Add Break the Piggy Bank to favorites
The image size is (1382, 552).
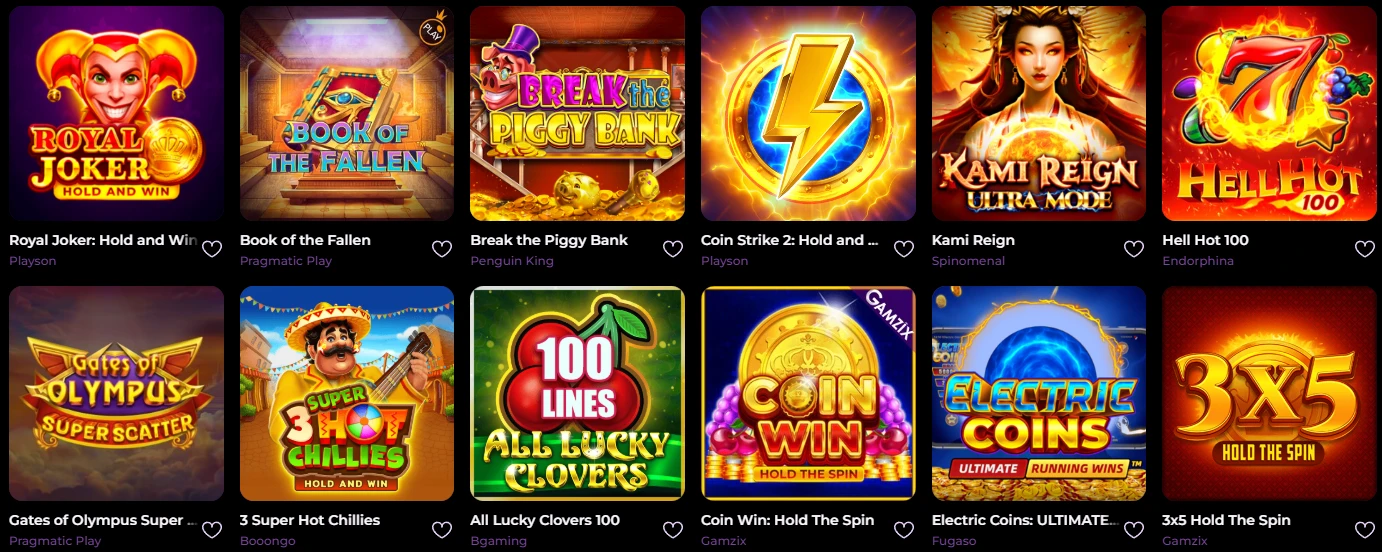[673, 249]
